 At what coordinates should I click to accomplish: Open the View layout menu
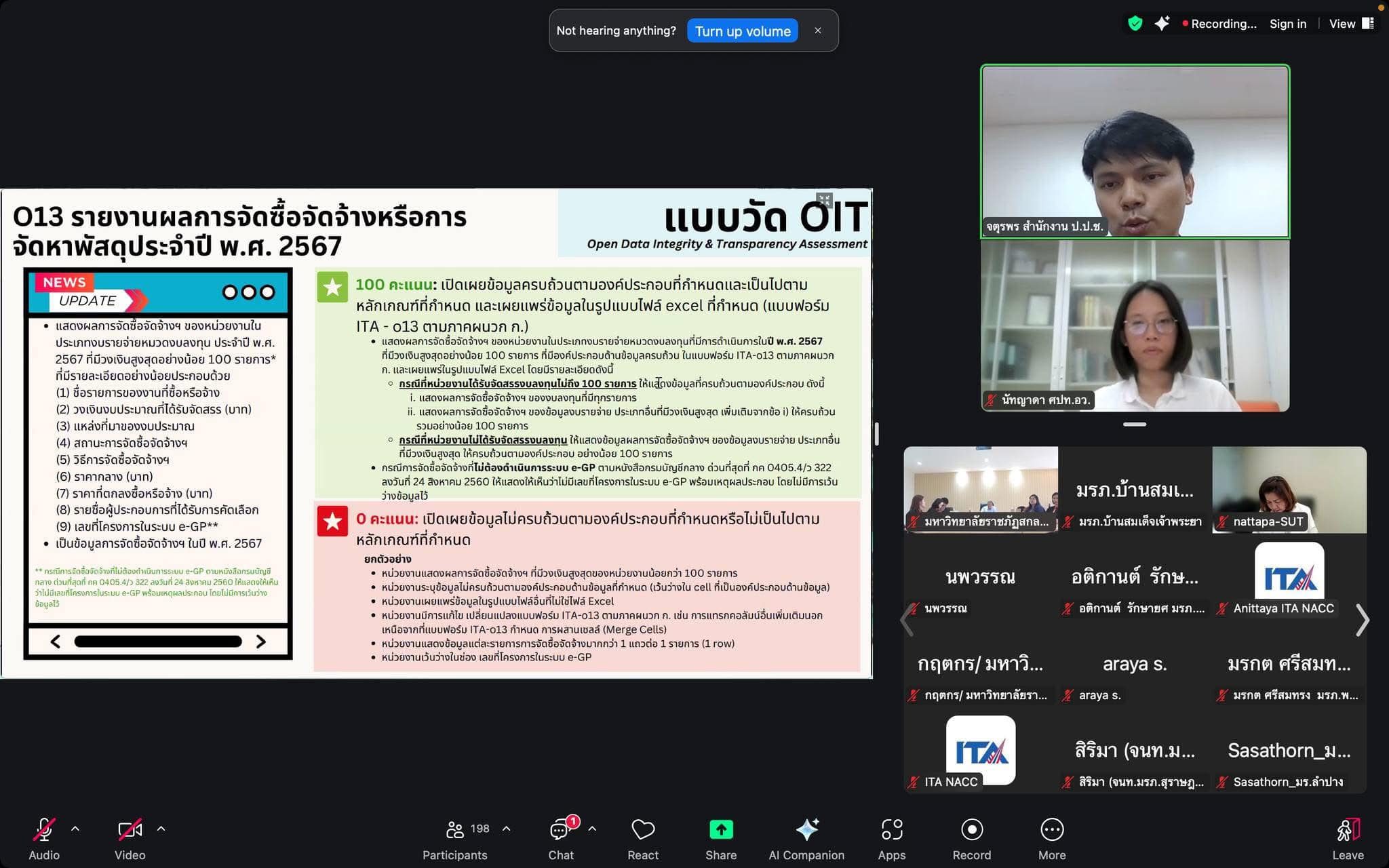click(x=1351, y=24)
